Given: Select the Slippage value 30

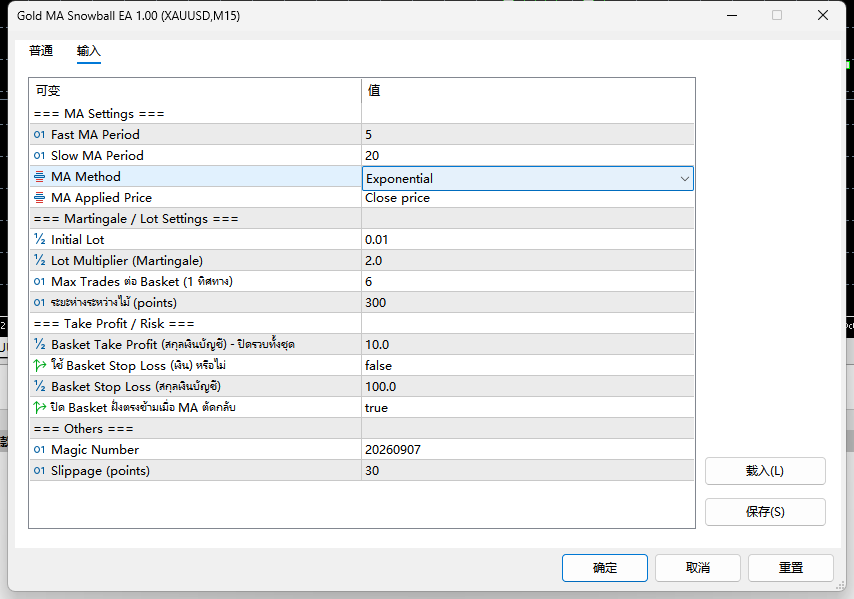Looking at the screenshot, I should click(528, 470).
